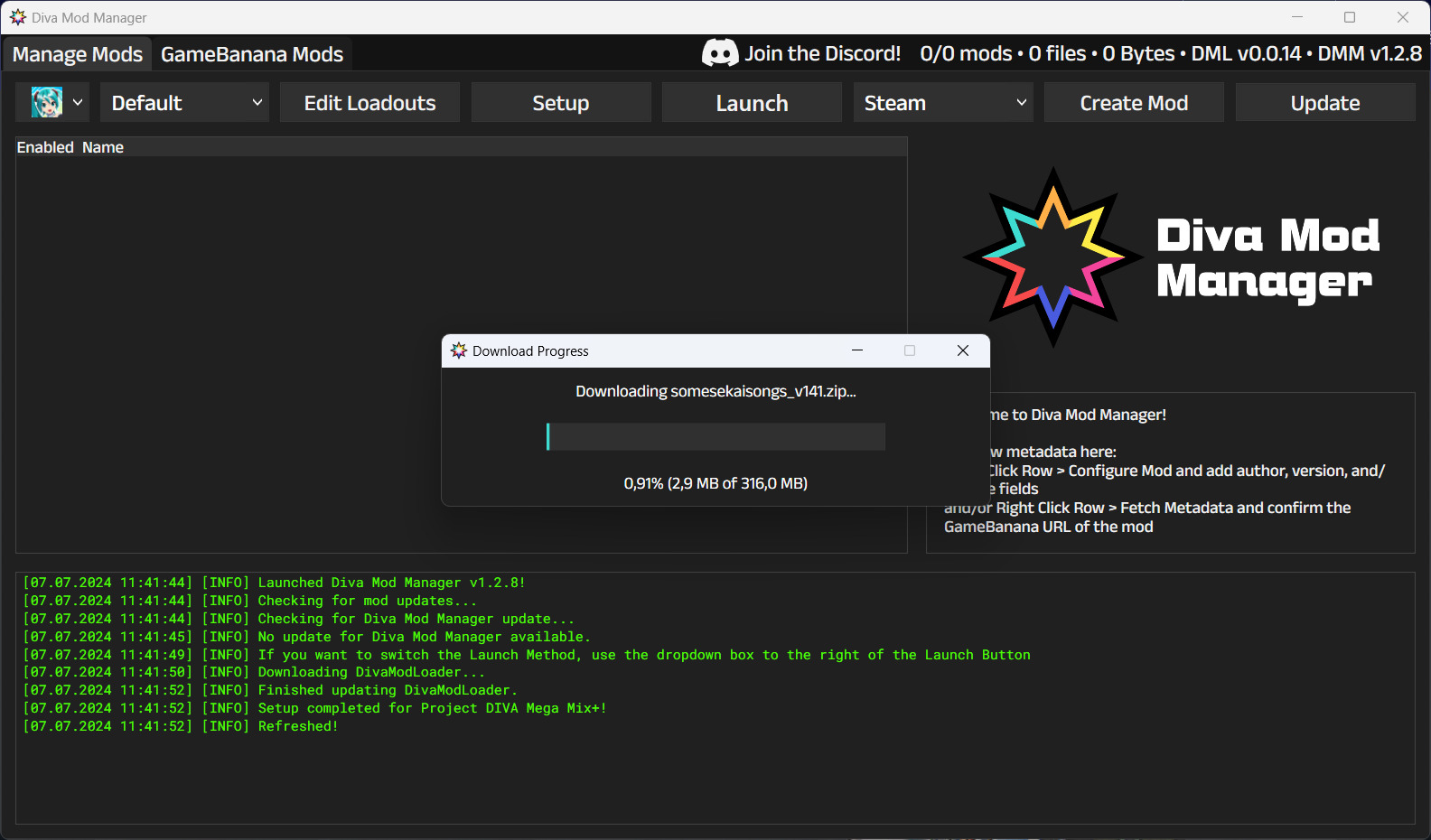Click the Hatsune Miku game avatar icon
This screenshot has height=840, width=1431.
pyautogui.click(x=47, y=102)
